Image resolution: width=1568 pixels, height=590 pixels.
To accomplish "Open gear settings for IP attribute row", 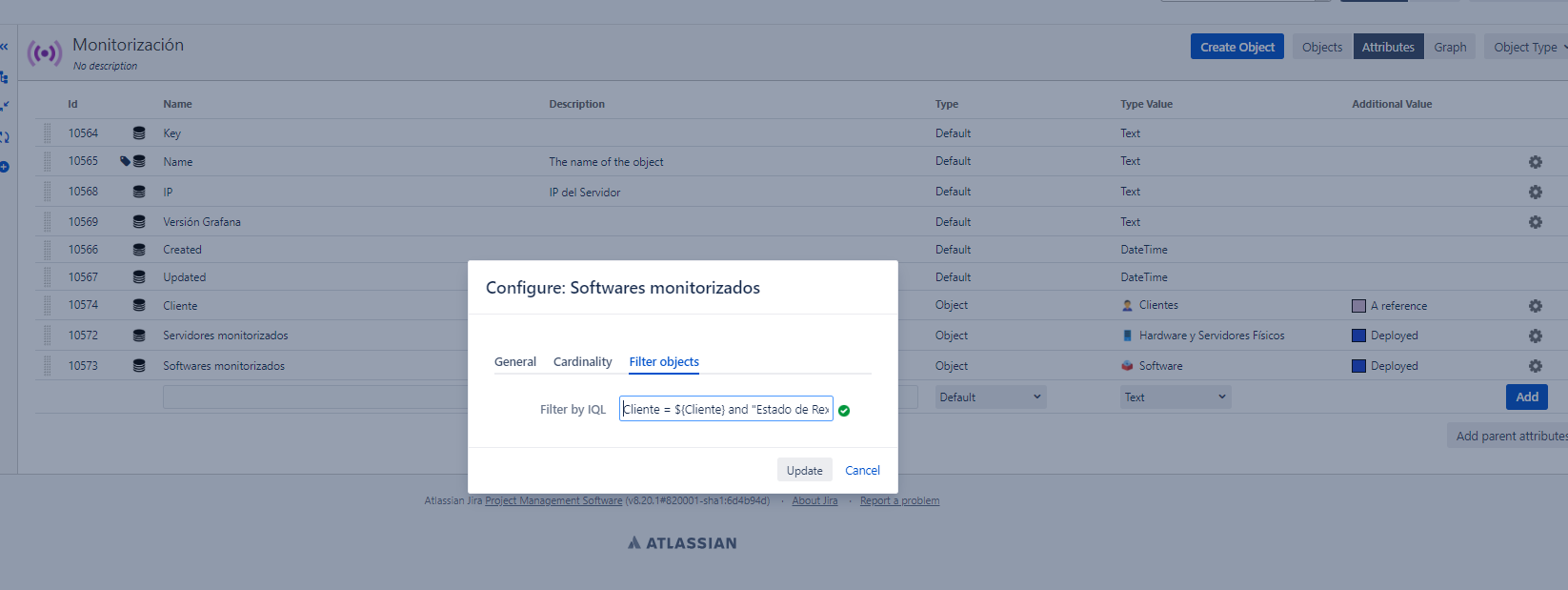I will tap(1535, 192).
